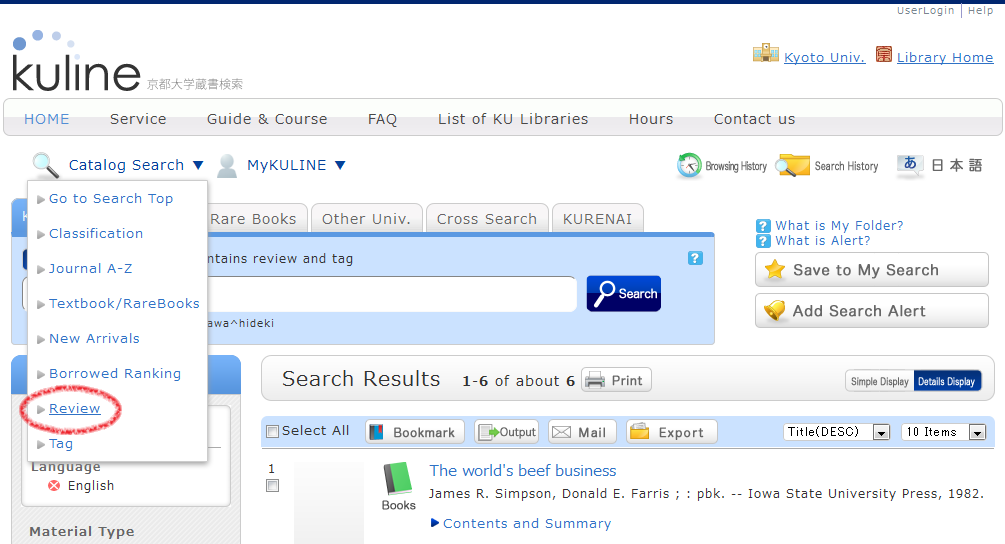Switch to the KURENAI tab
The image size is (1005, 544).
click(597, 218)
